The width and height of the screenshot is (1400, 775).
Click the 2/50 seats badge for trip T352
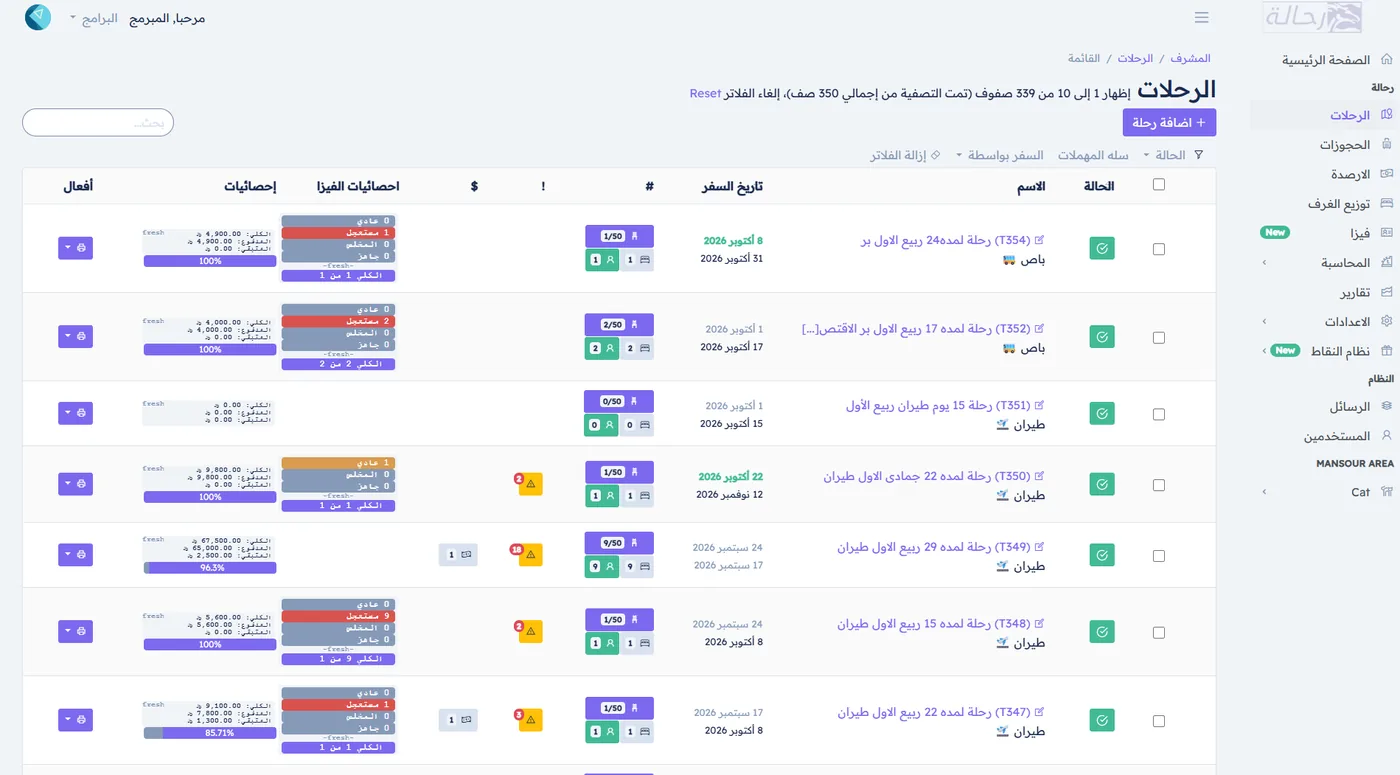click(x=619, y=325)
